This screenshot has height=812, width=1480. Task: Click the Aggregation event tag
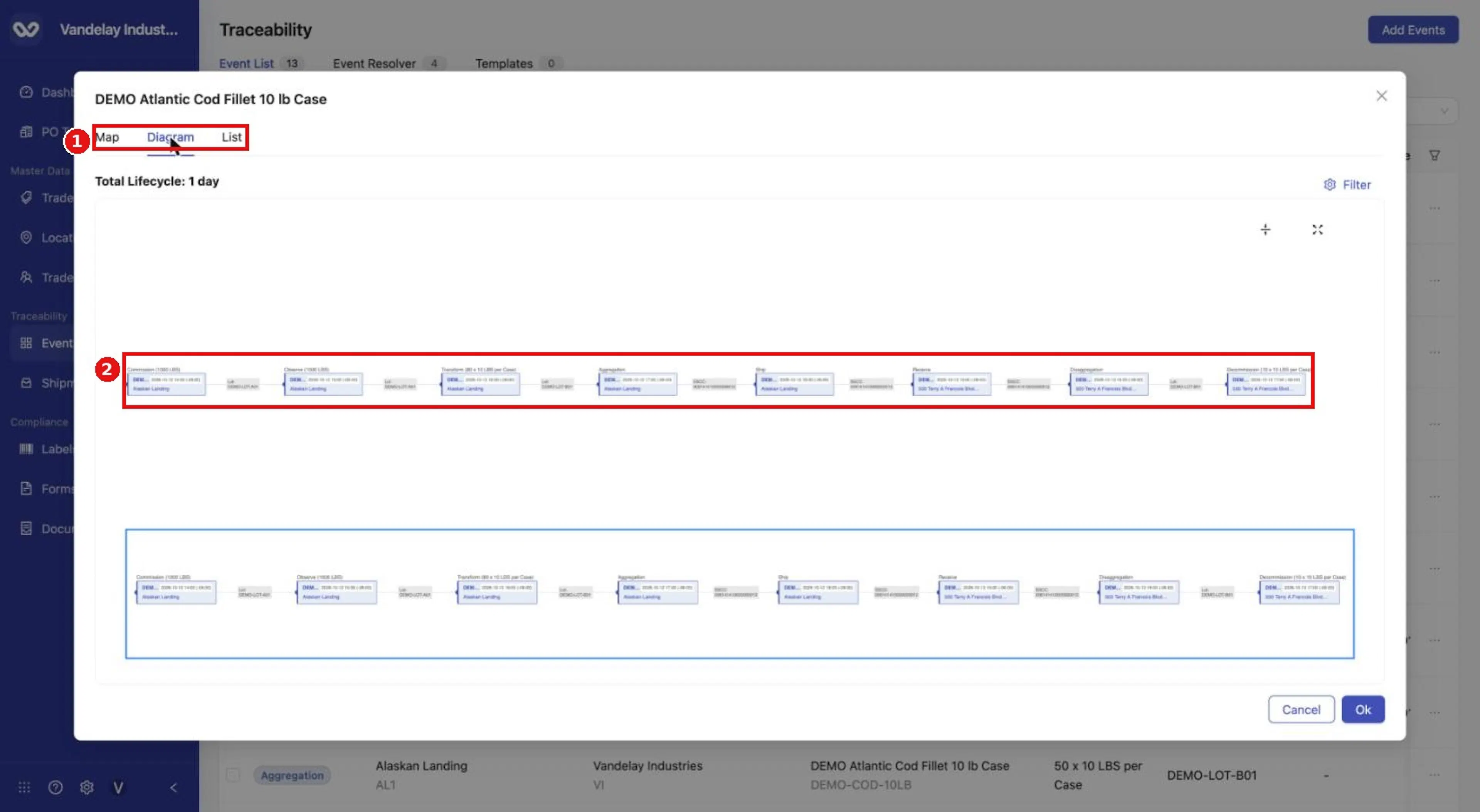(x=292, y=775)
